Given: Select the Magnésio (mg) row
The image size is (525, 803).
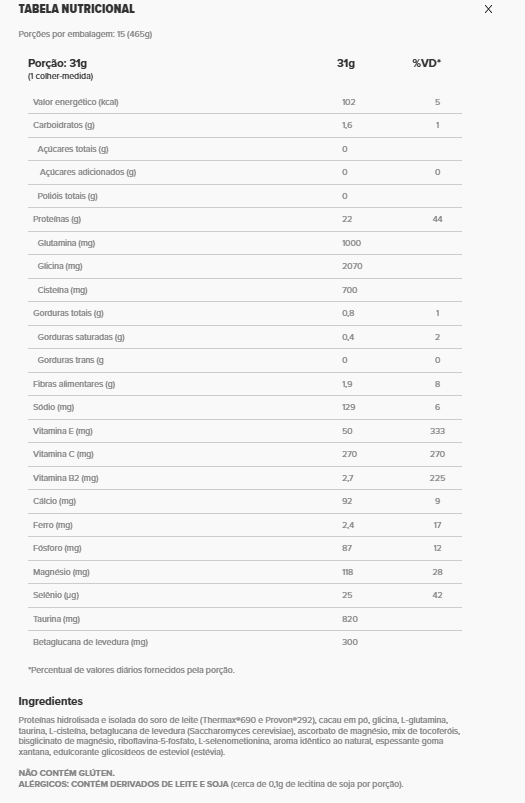Looking at the screenshot, I should 245,572.
